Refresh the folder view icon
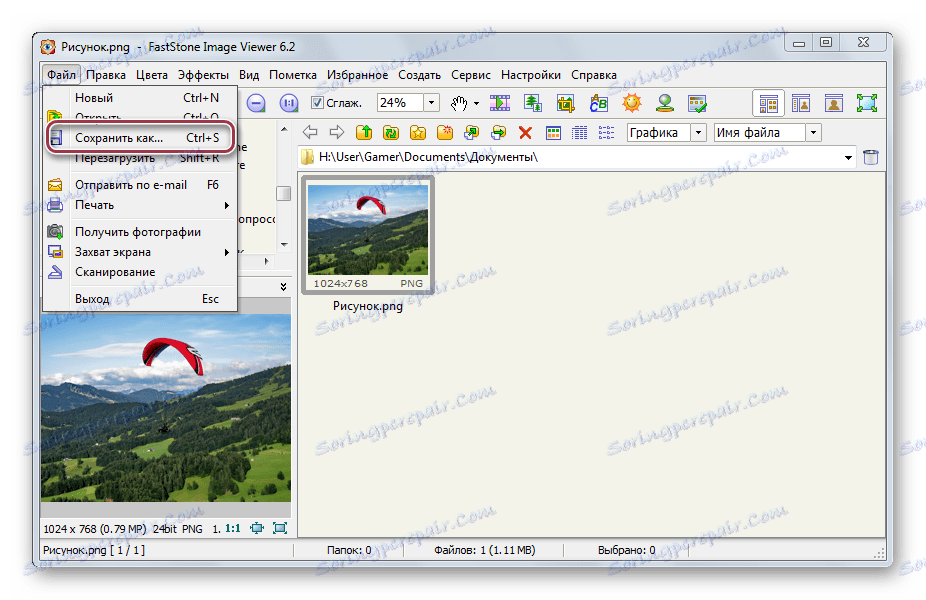The width and height of the screenshot is (926, 600). pyautogui.click(x=390, y=132)
